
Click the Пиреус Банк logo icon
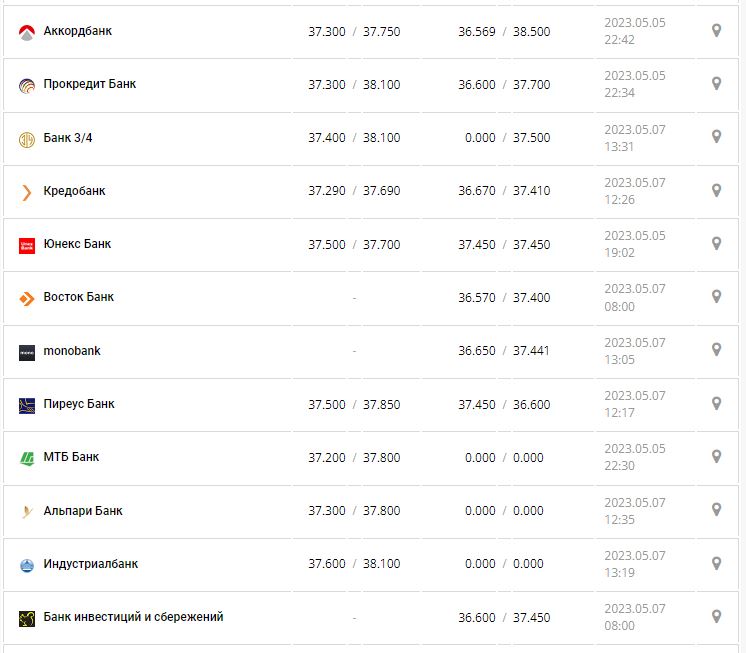click(x=27, y=405)
